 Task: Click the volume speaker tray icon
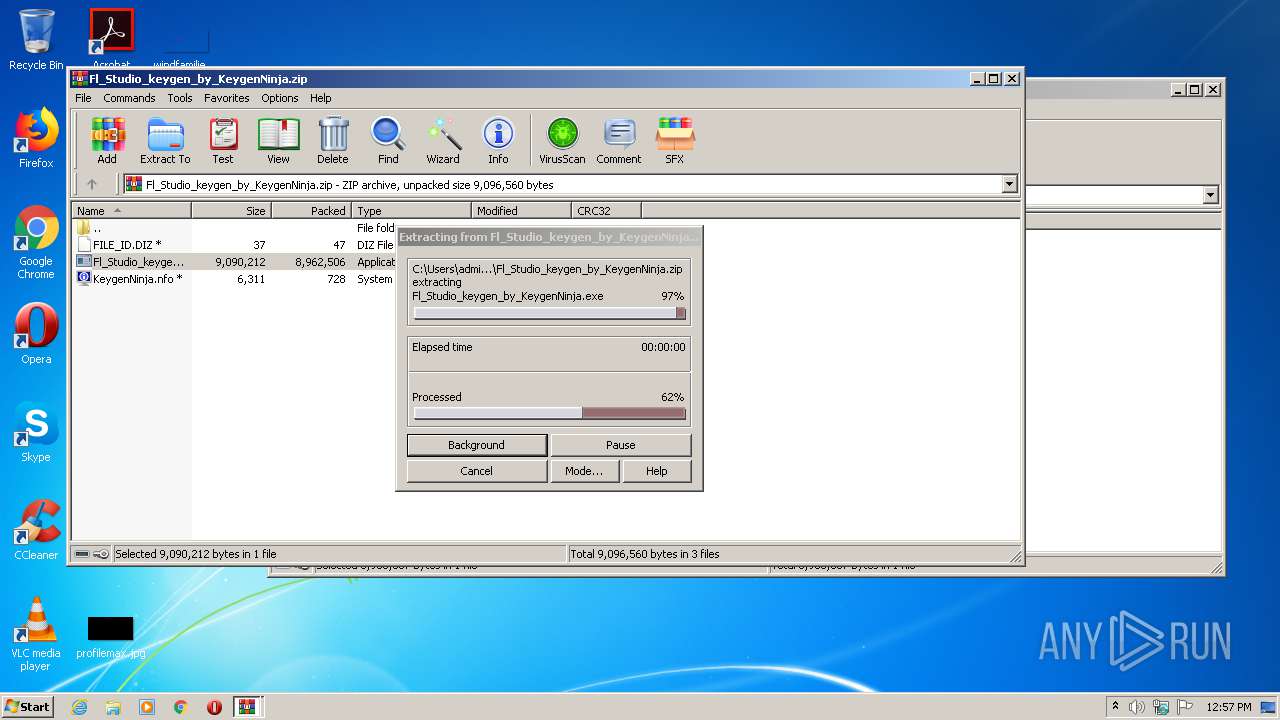pos(1137,707)
